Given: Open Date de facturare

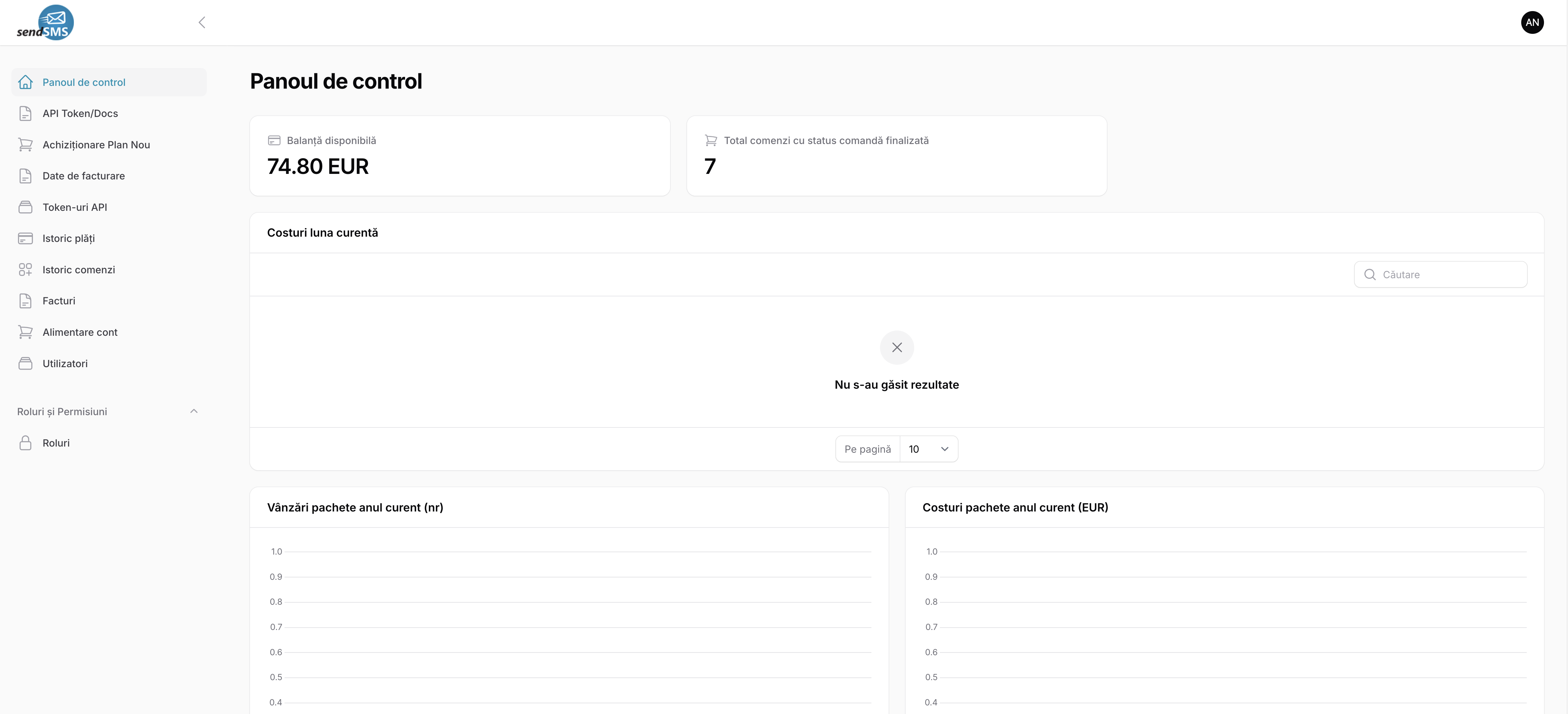Looking at the screenshot, I should click(109, 176).
